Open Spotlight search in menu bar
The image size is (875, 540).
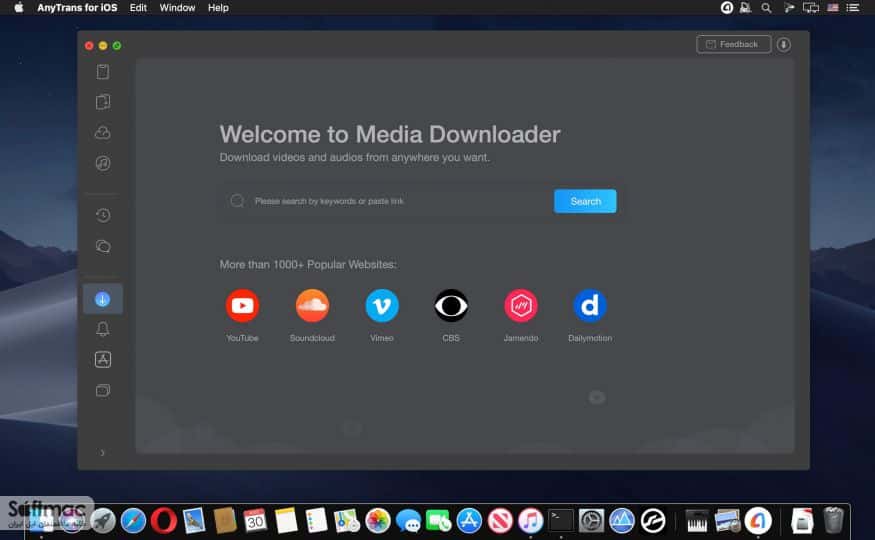point(767,8)
